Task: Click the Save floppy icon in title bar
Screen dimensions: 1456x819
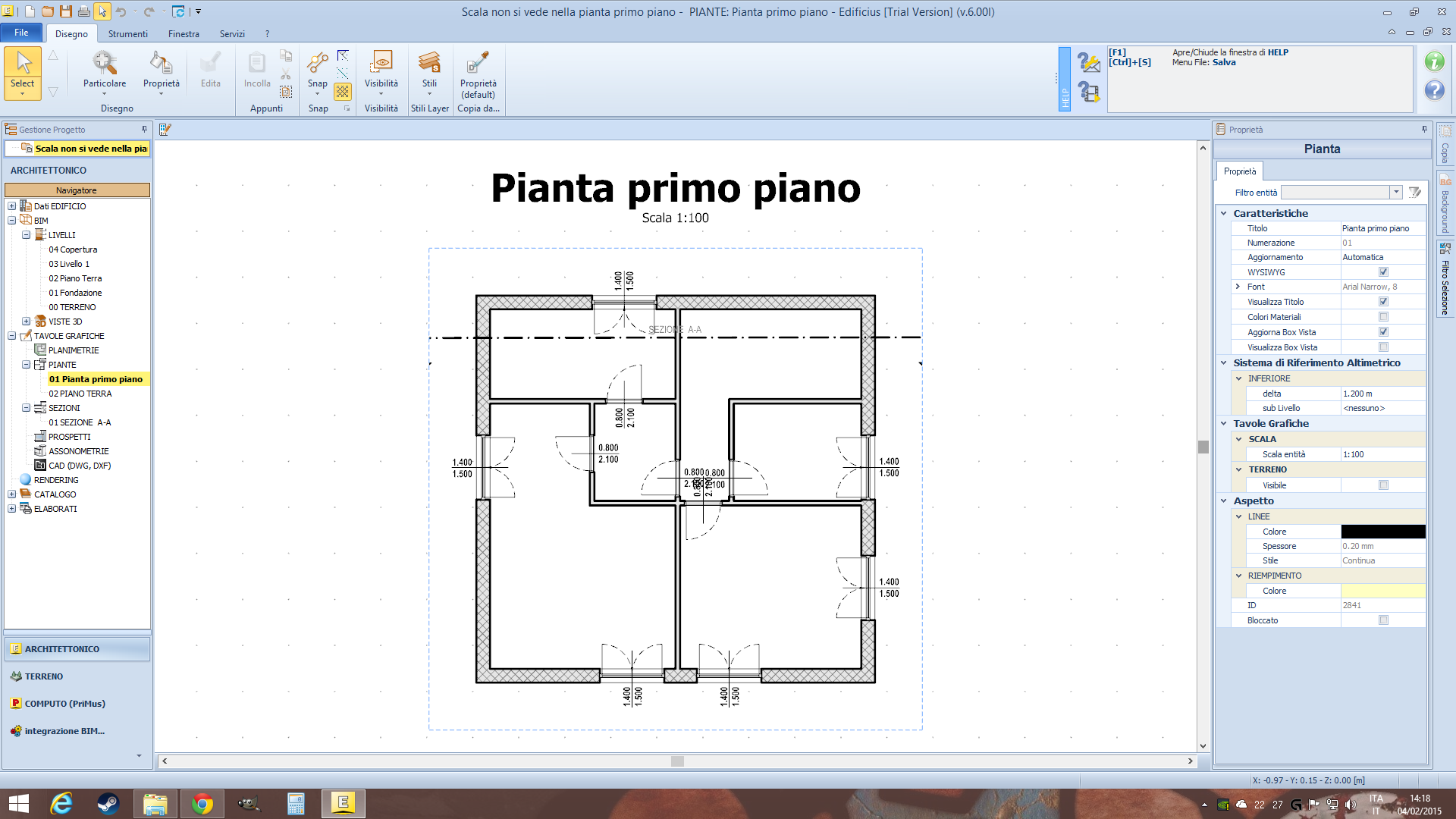Action: (x=66, y=11)
